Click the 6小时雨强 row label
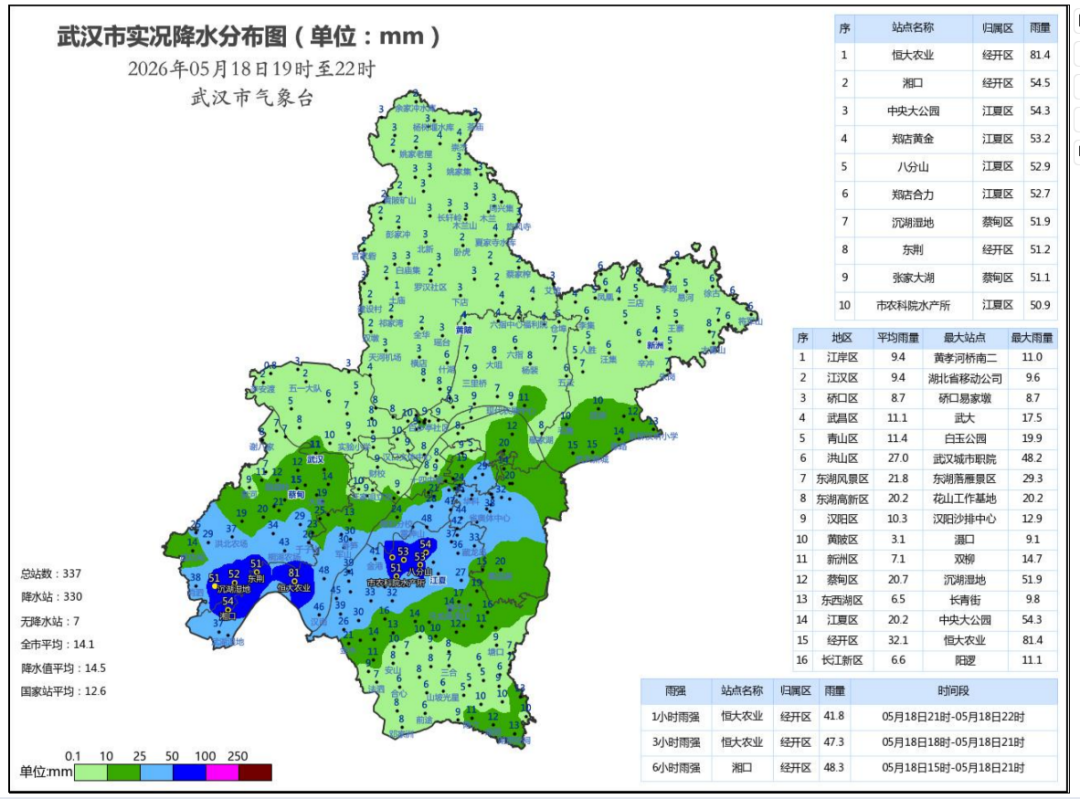 (676, 768)
